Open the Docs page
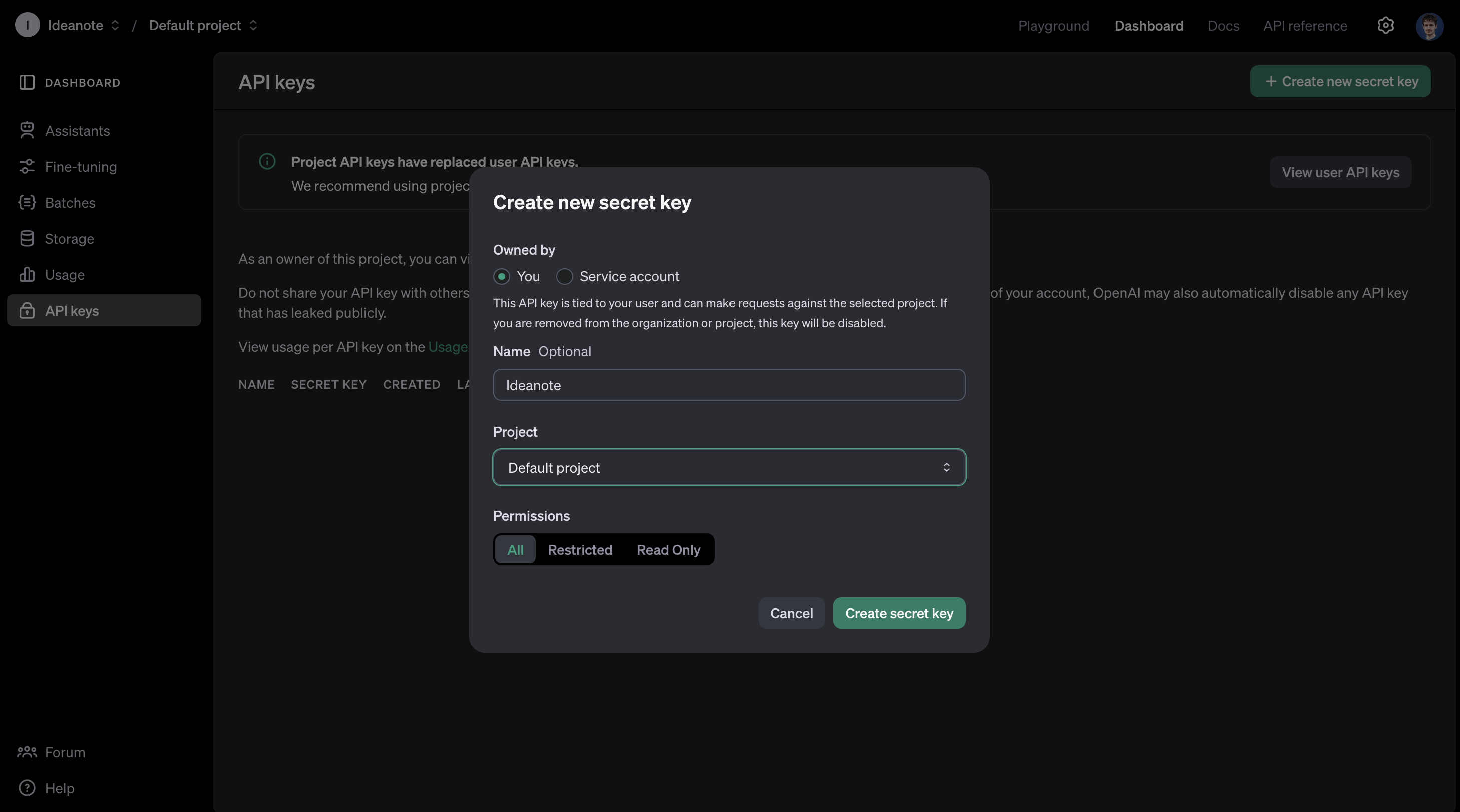 coord(1223,25)
